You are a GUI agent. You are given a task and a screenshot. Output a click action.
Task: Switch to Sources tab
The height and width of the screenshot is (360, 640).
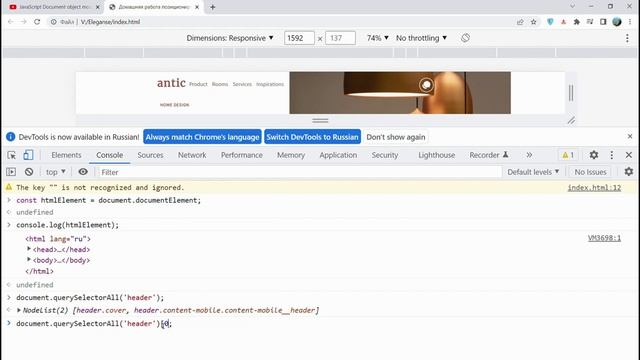click(x=150, y=155)
